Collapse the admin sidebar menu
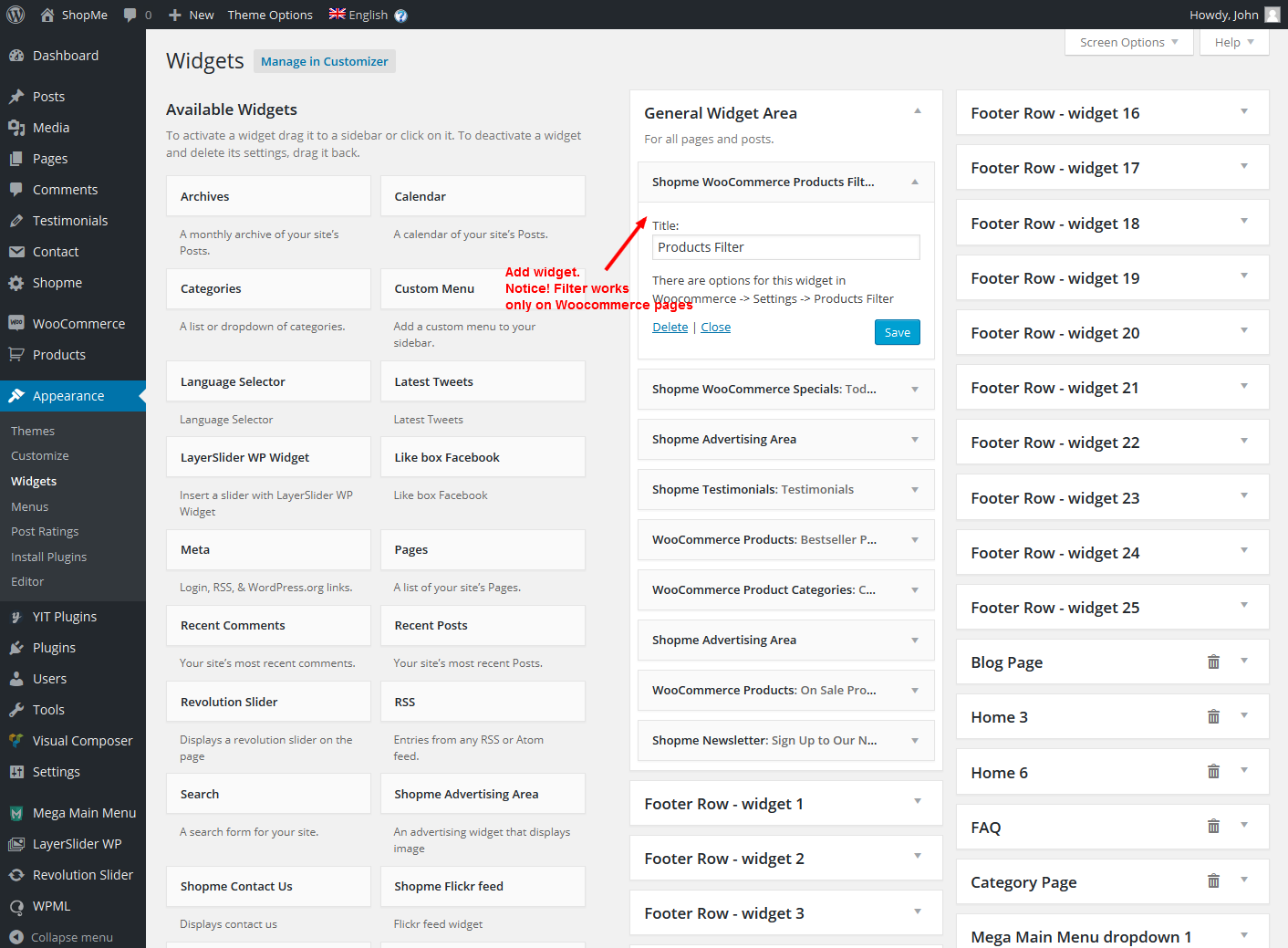 71,937
